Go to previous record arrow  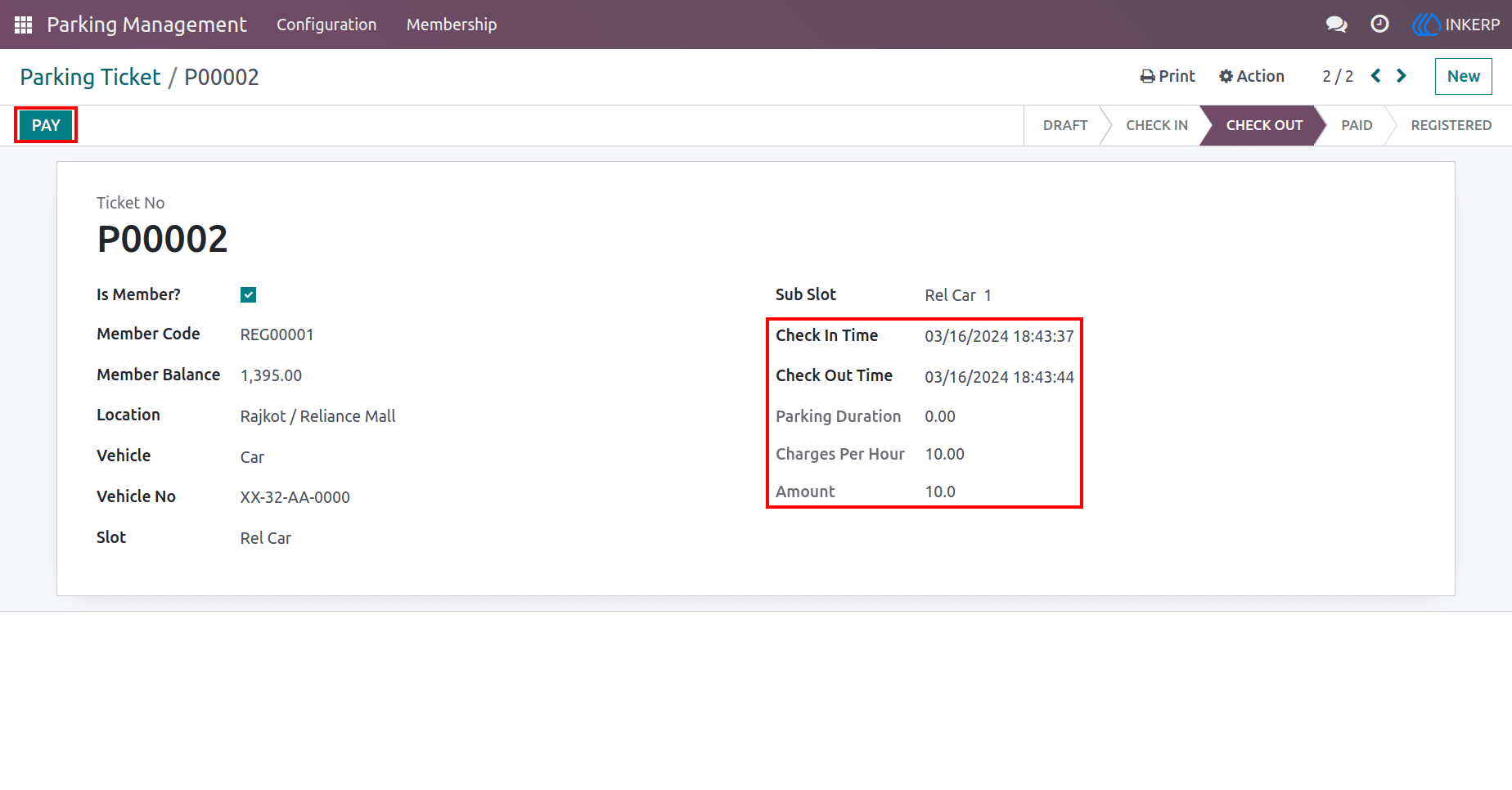click(1376, 76)
